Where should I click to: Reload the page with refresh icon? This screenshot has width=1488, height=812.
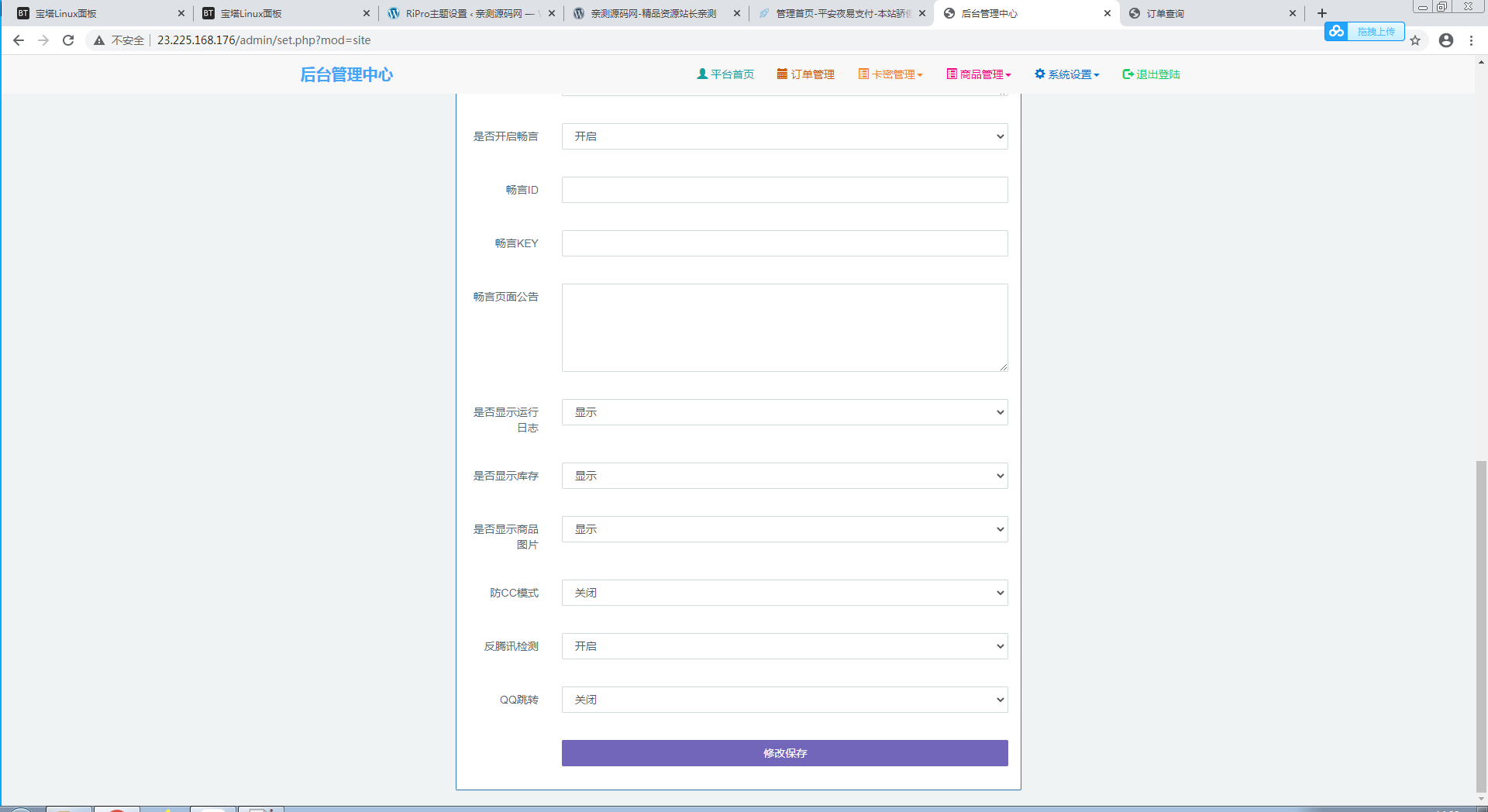(x=68, y=40)
